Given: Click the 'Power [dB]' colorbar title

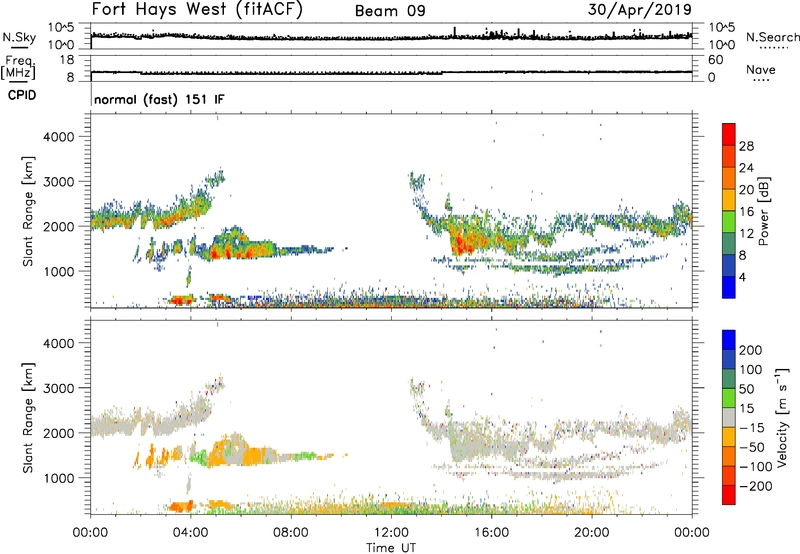Looking at the screenshot, I should coord(763,211).
